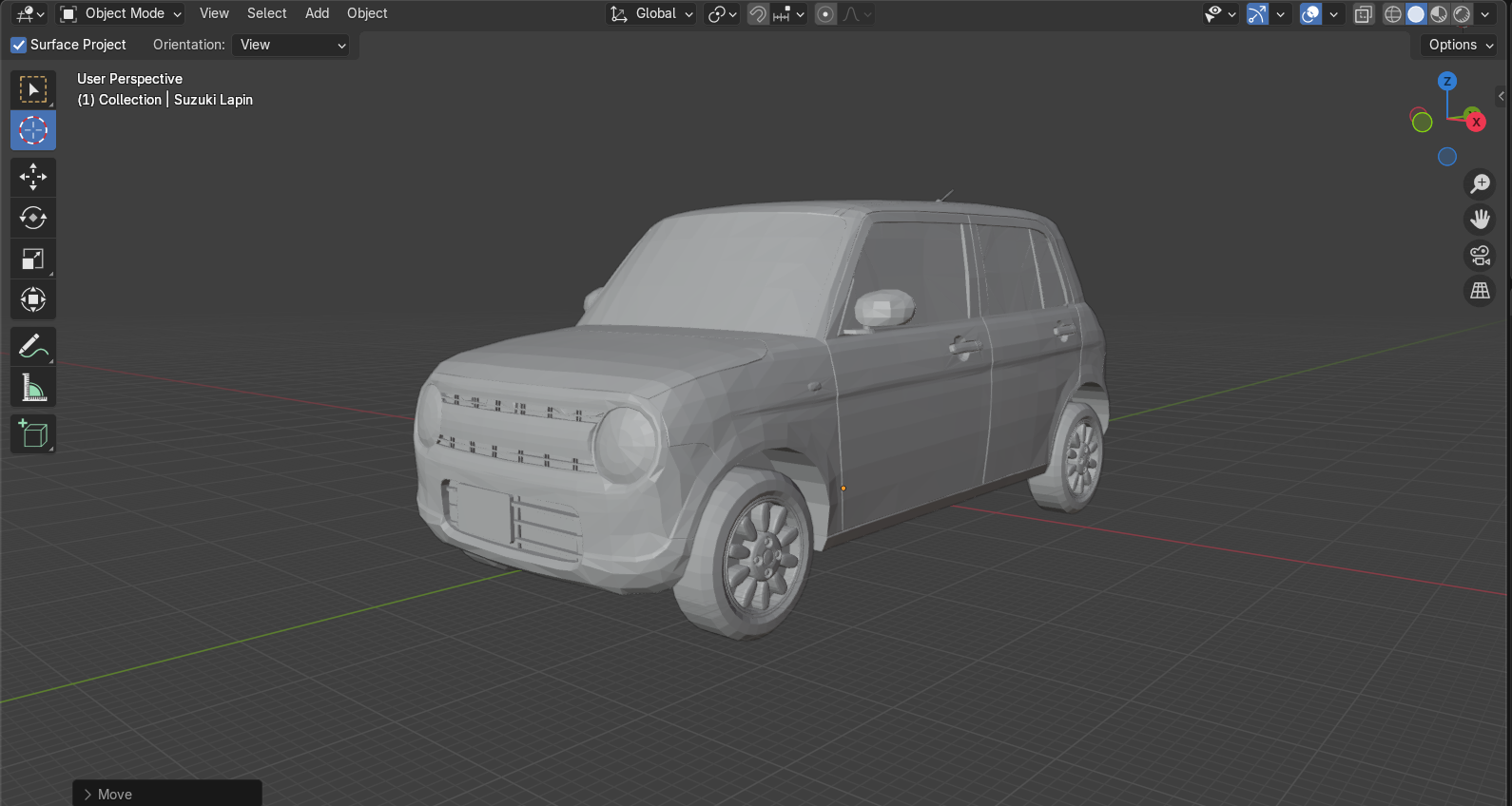Image resolution: width=1512 pixels, height=806 pixels.
Task: Toggle snapping magnet icon
Action: [758, 14]
